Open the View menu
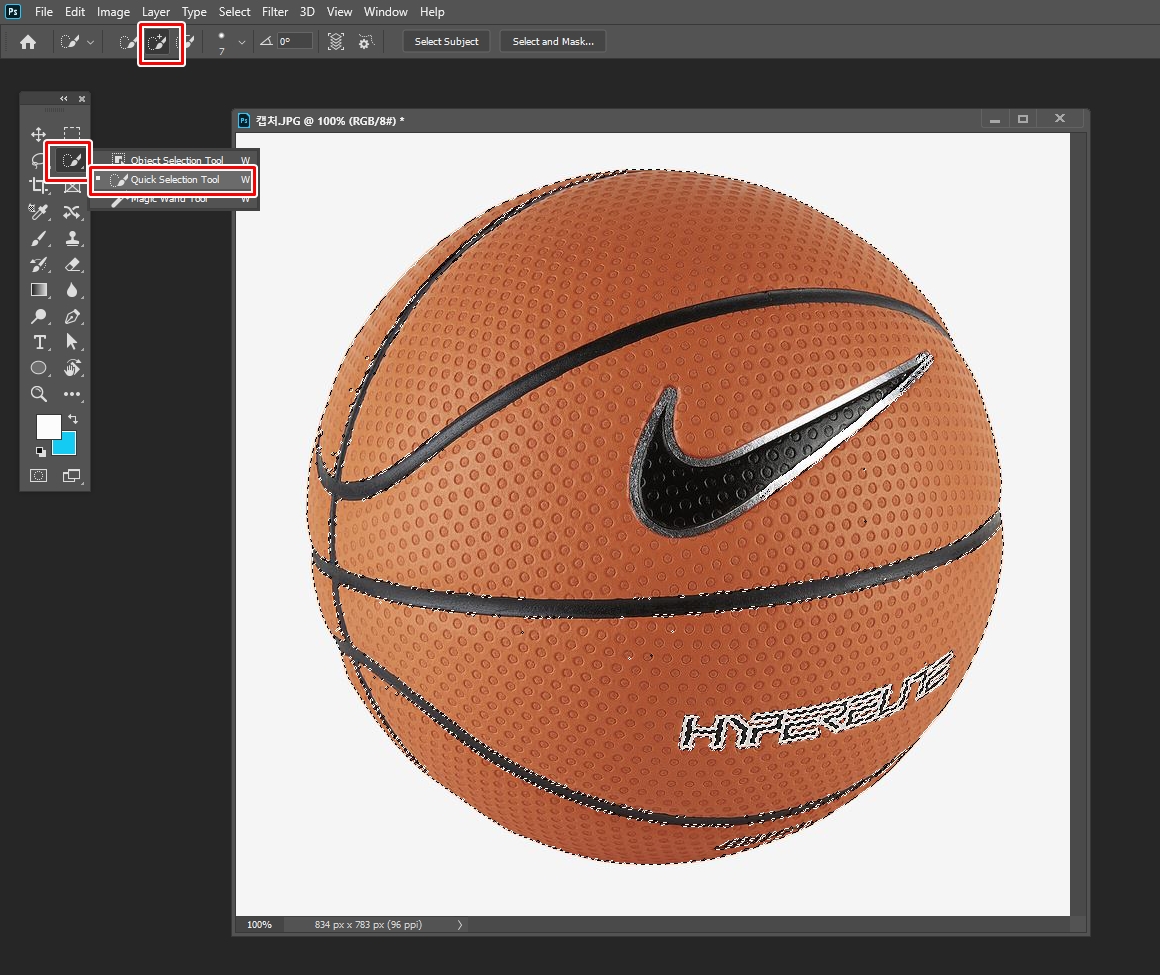The image size is (1160, 975). coord(340,12)
